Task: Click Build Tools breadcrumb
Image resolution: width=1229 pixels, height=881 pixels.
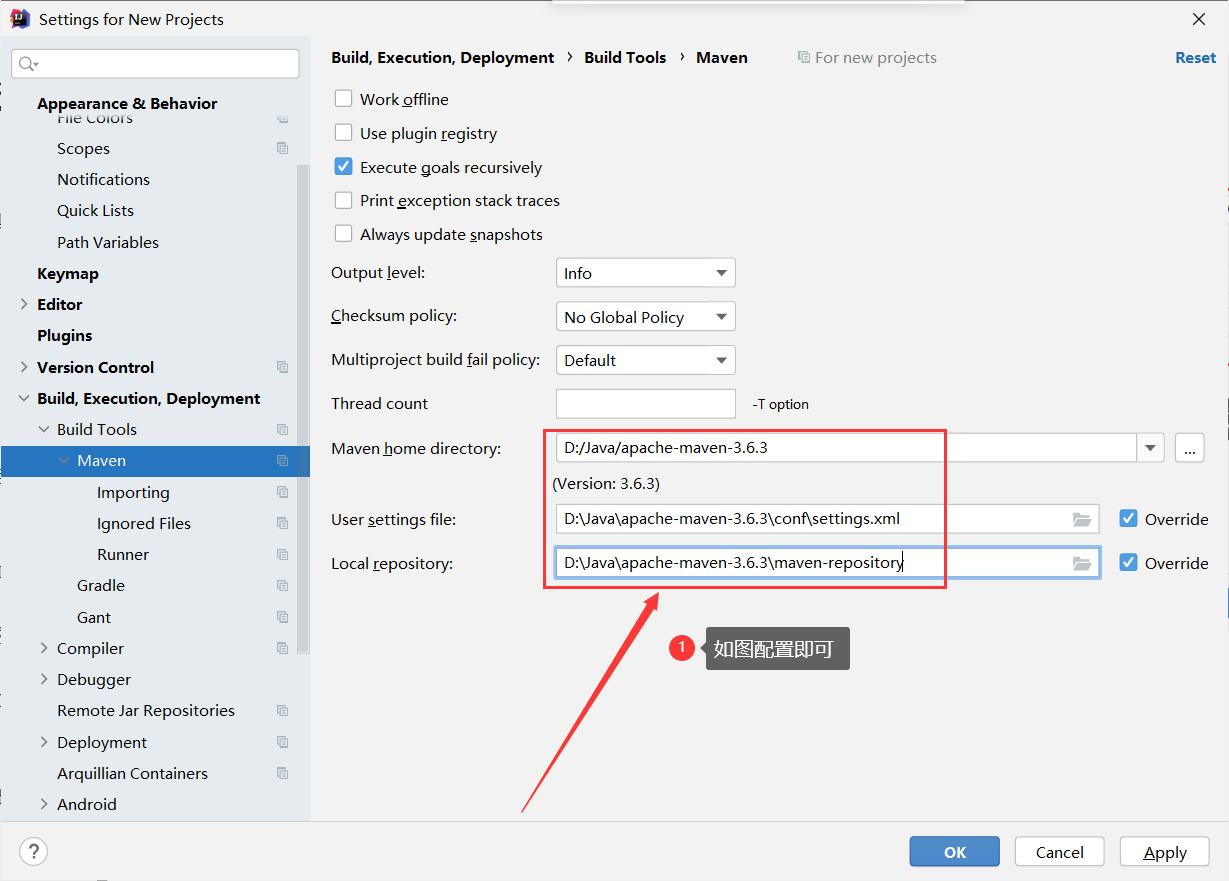Action: click(625, 57)
